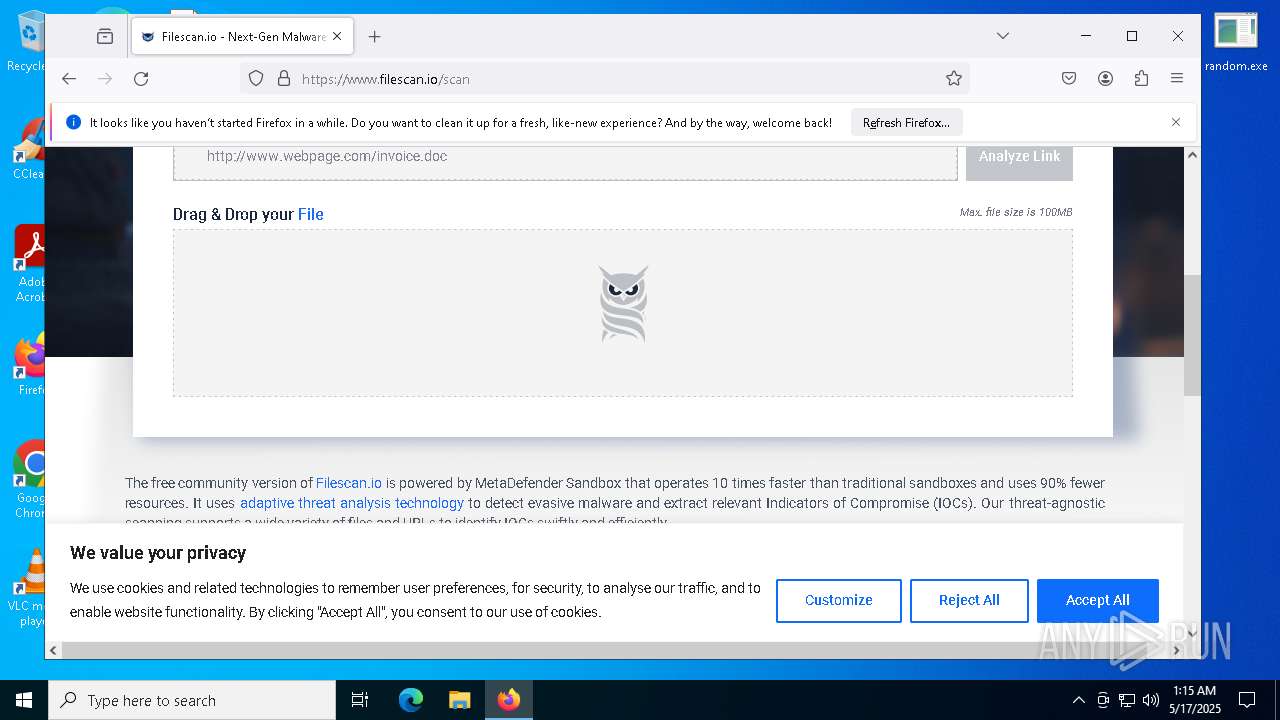Open File Explorer from taskbar
This screenshot has height=720, width=1280.
(x=459, y=700)
